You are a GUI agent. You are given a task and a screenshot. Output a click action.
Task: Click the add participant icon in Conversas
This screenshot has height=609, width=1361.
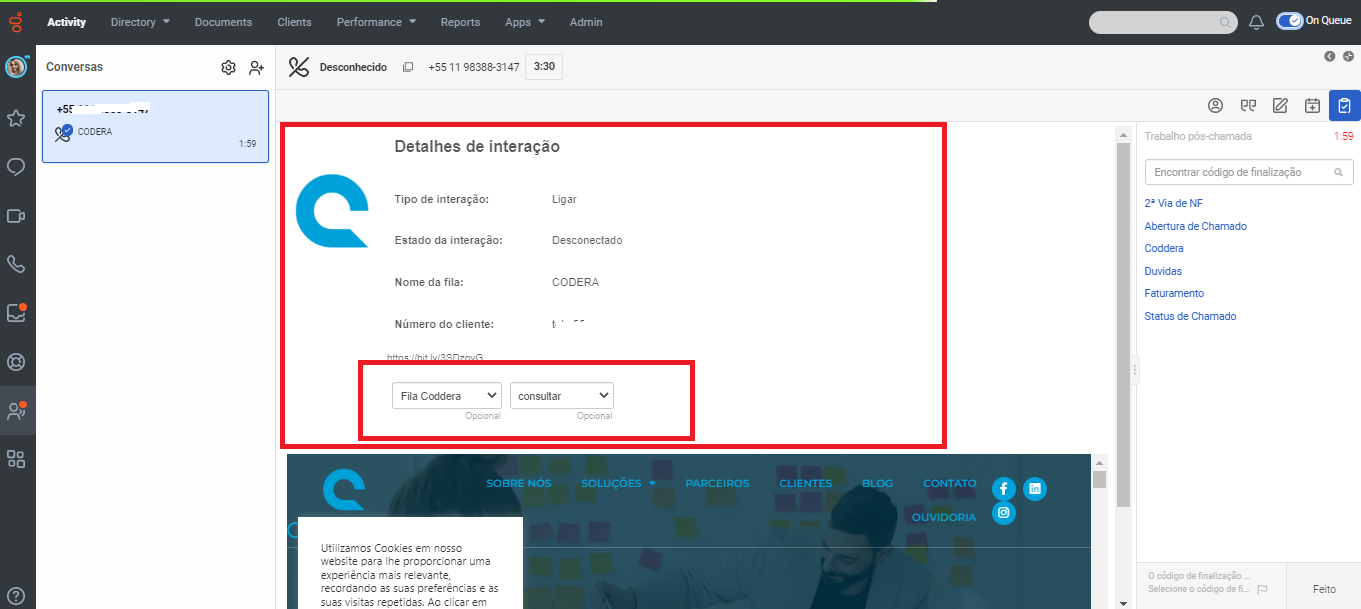coord(257,67)
